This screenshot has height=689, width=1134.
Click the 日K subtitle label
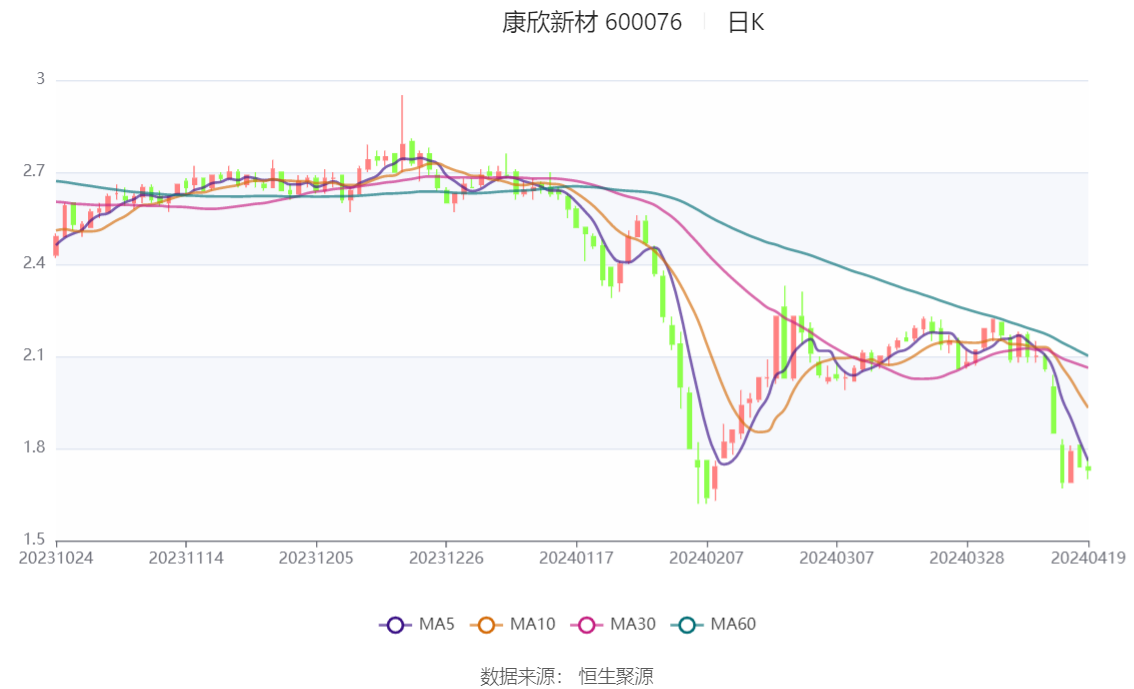click(746, 22)
